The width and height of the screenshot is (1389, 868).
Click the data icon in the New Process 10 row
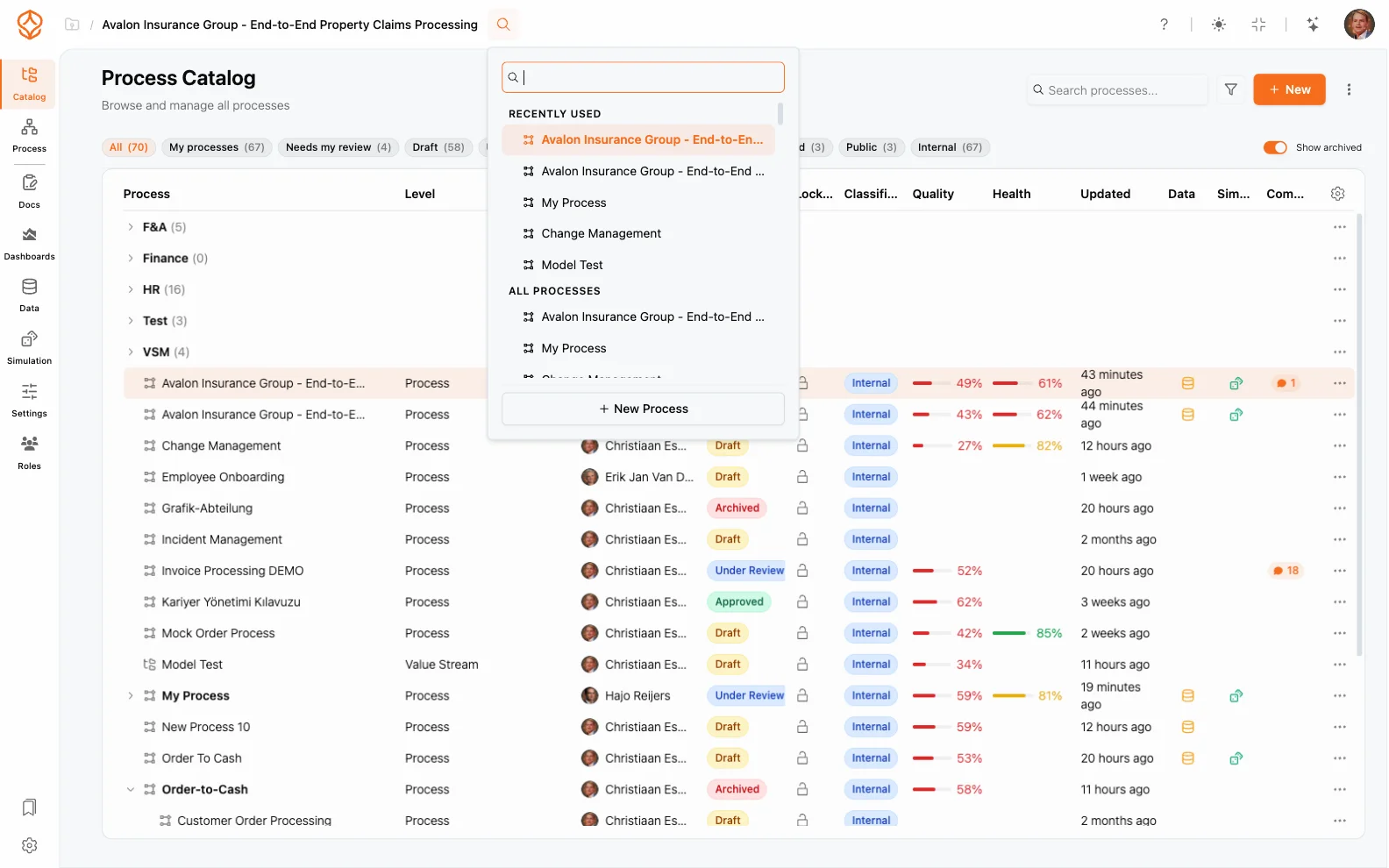coord(1187,727)
